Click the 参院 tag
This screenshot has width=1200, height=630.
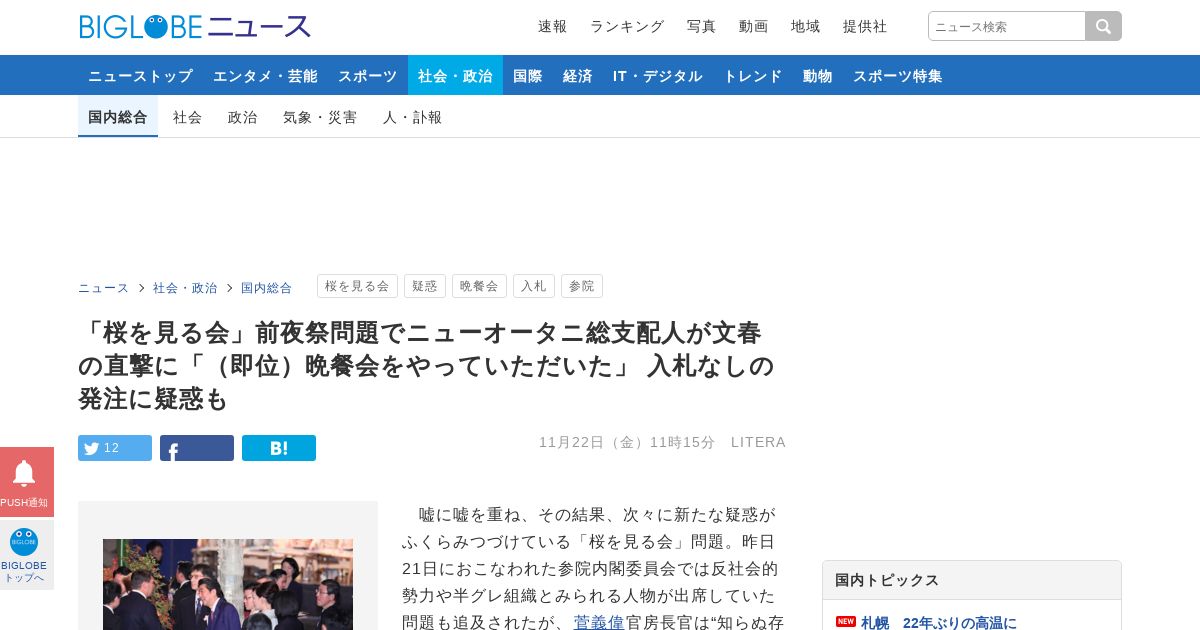(x=582, y=286)
